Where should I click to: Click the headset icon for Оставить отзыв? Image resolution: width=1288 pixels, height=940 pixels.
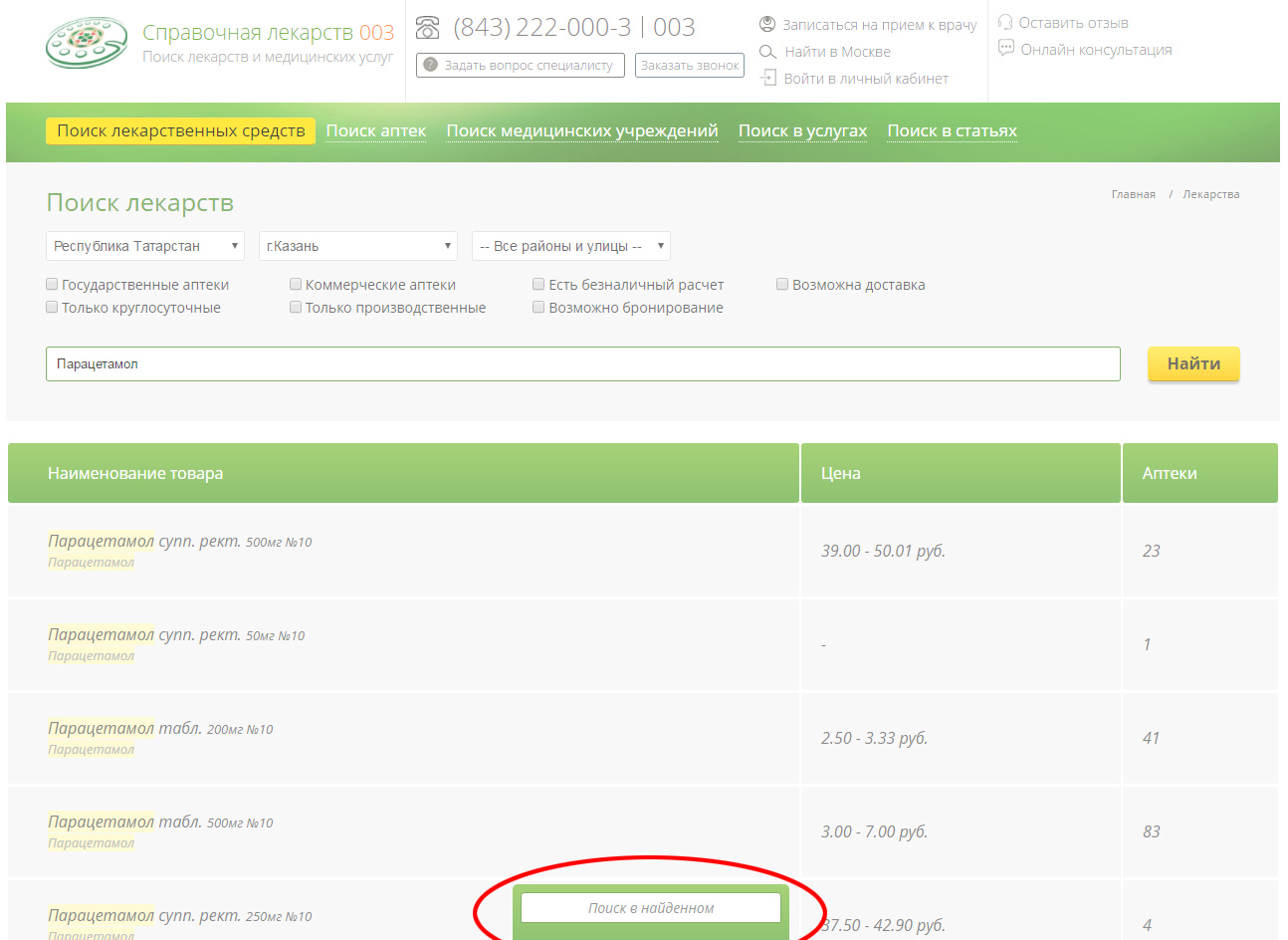pyautogui.click(x=1005, y=22)
